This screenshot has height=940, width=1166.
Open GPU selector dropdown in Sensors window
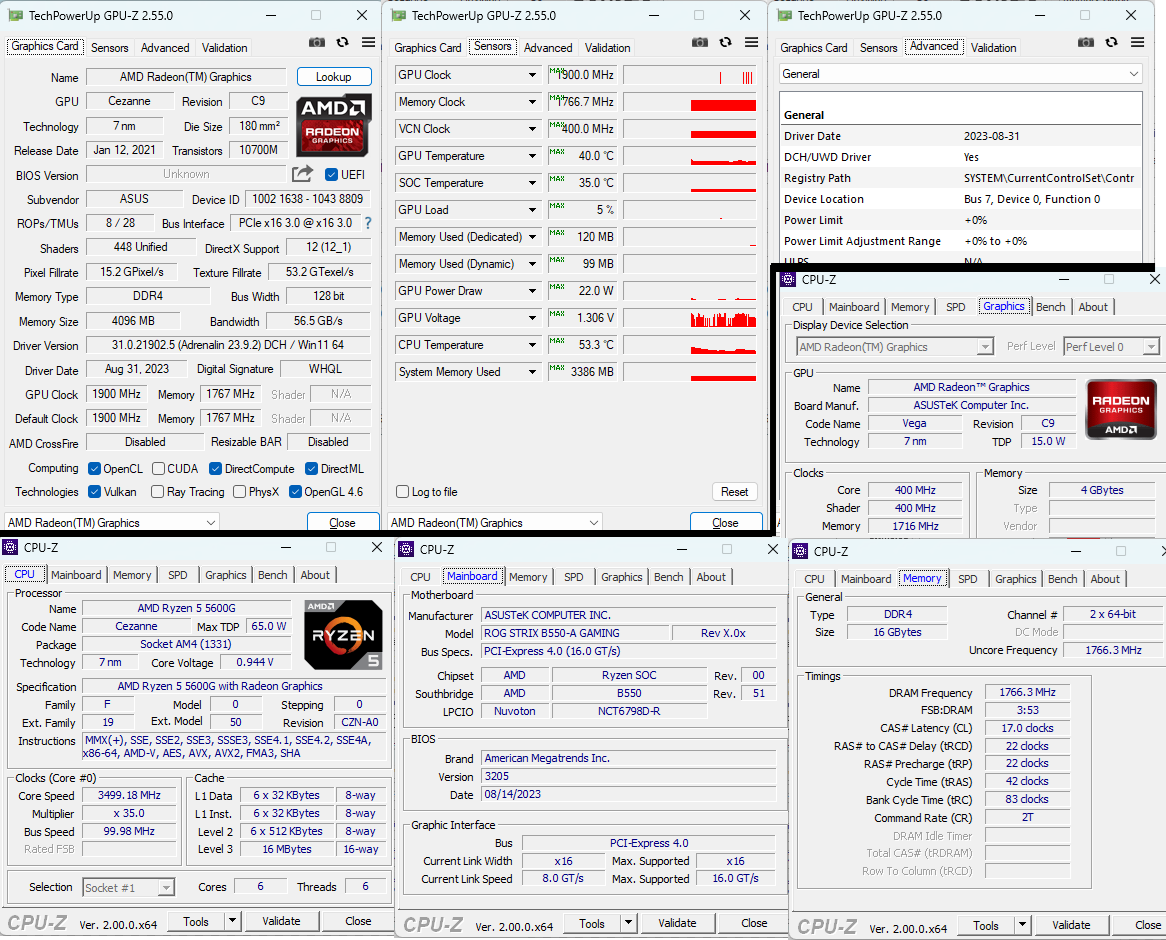495,523
